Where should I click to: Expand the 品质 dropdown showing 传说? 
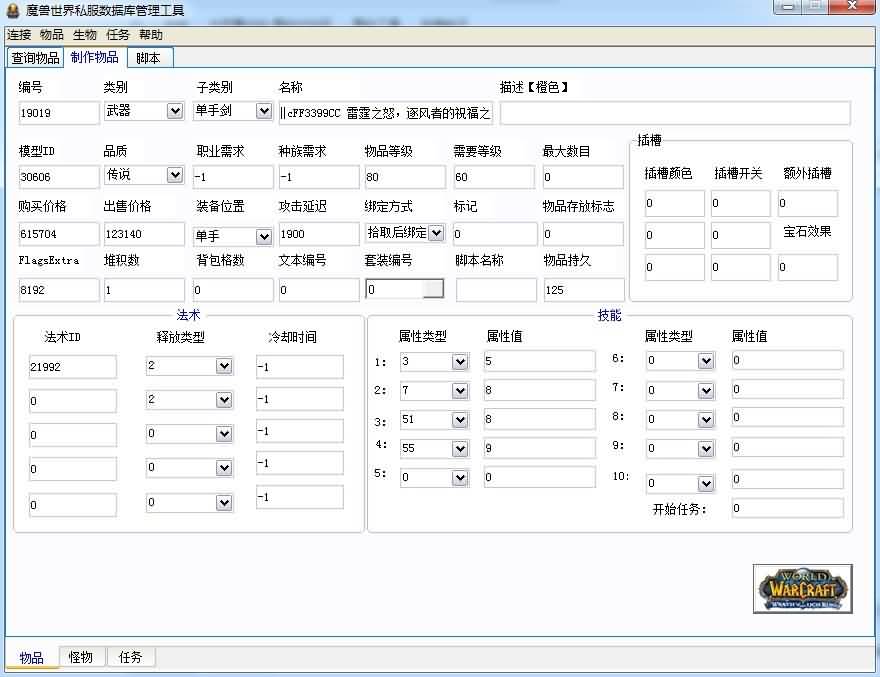coord(175,175)
